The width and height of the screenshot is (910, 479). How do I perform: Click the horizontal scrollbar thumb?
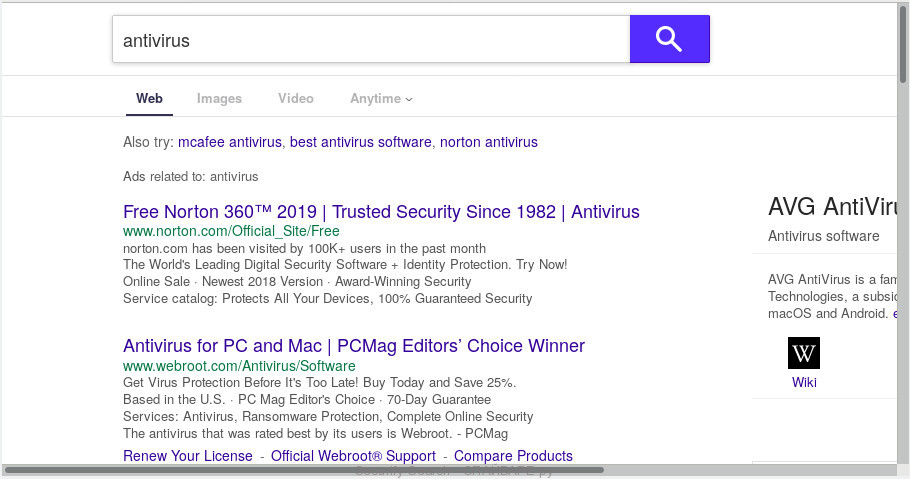pos(304,470)
